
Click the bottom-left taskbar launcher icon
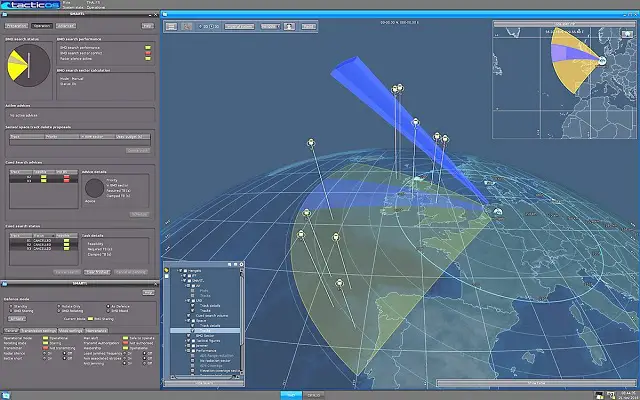[6, 394]
